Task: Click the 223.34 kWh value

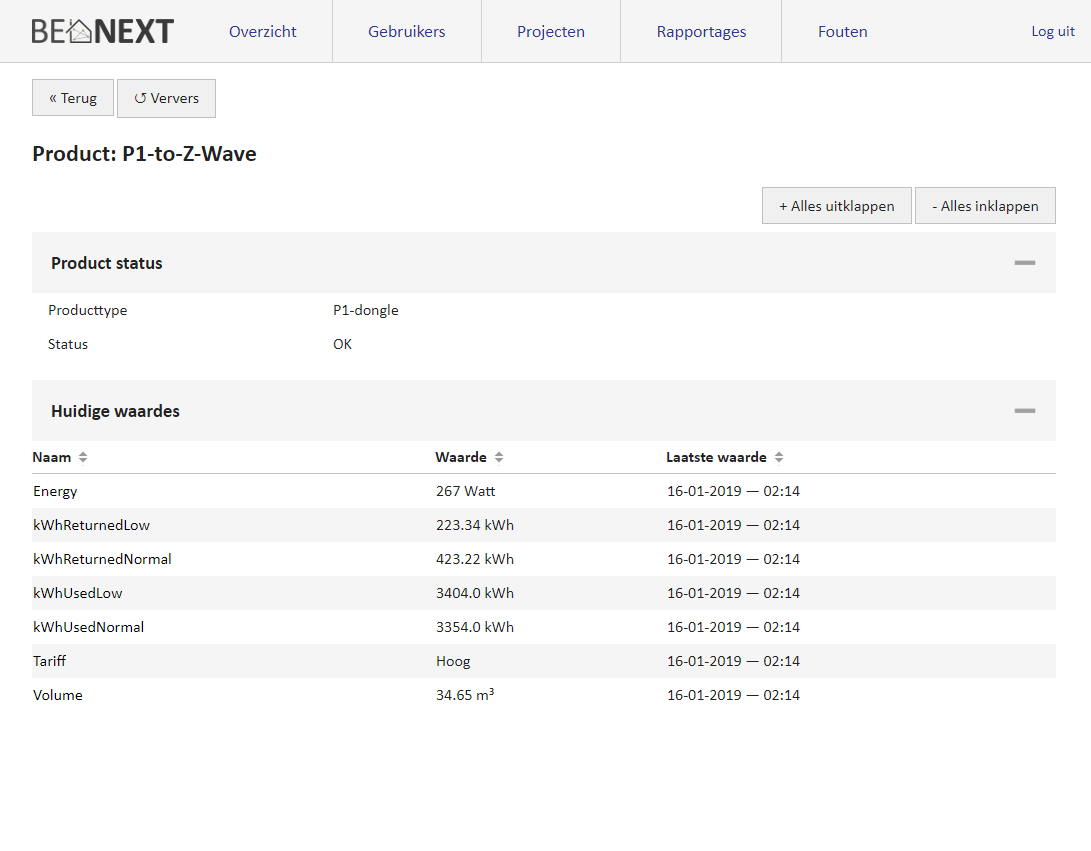Action: (475, 525)
